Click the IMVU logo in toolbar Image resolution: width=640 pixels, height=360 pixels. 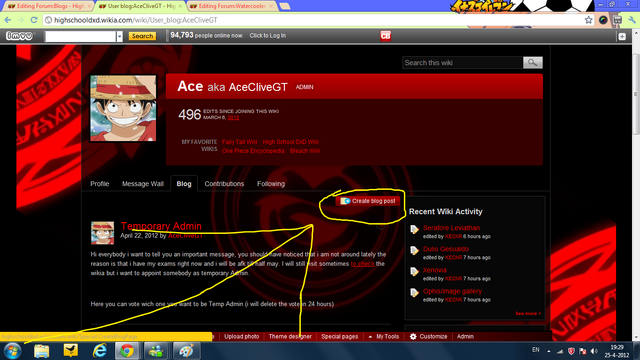pyautogui.click(x=19, y=36)
